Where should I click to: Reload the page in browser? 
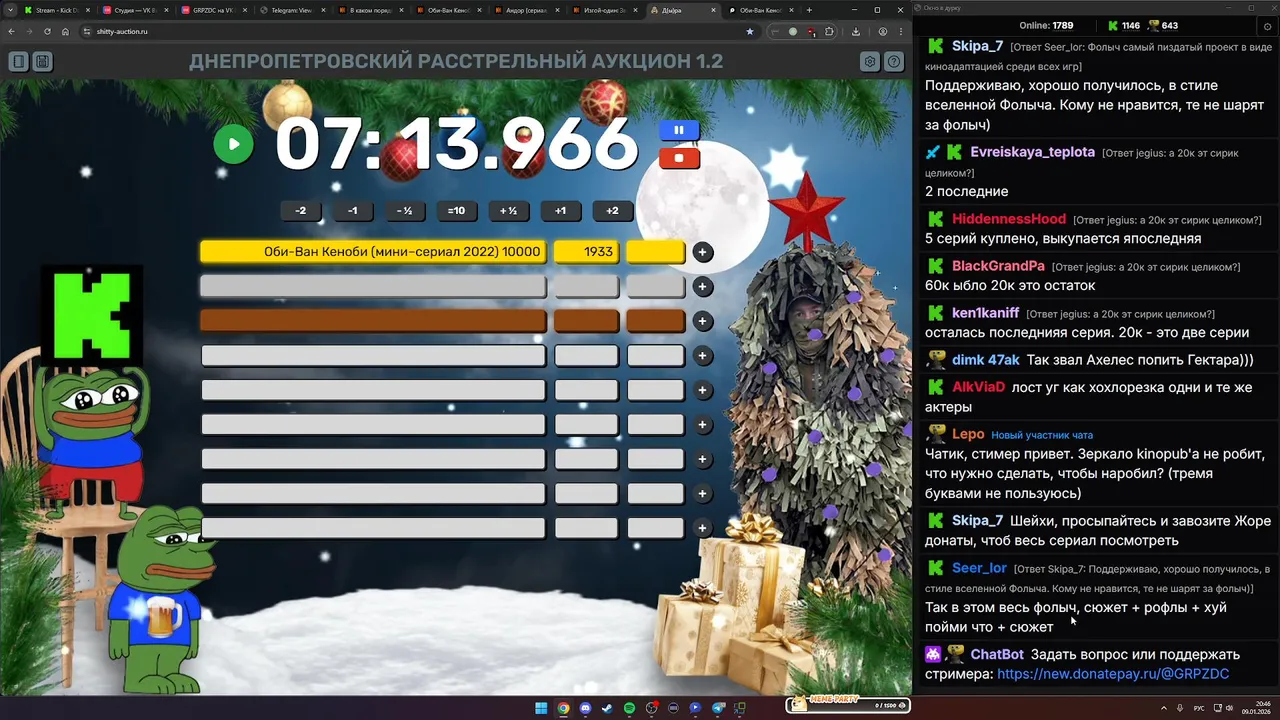click(x=47, y=31)
